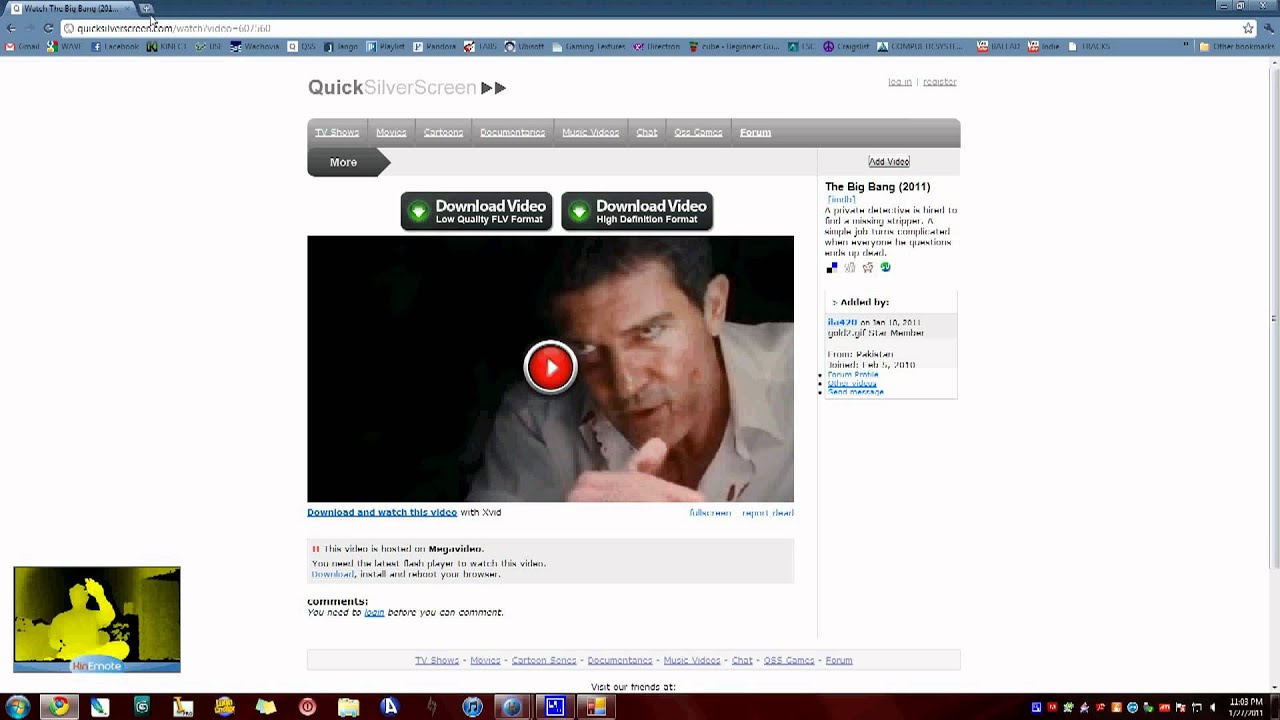The height and width of the screenshot is (720, 1280).
Task: Open the Ubisoft bookmark
Action: tap(525, 46)
